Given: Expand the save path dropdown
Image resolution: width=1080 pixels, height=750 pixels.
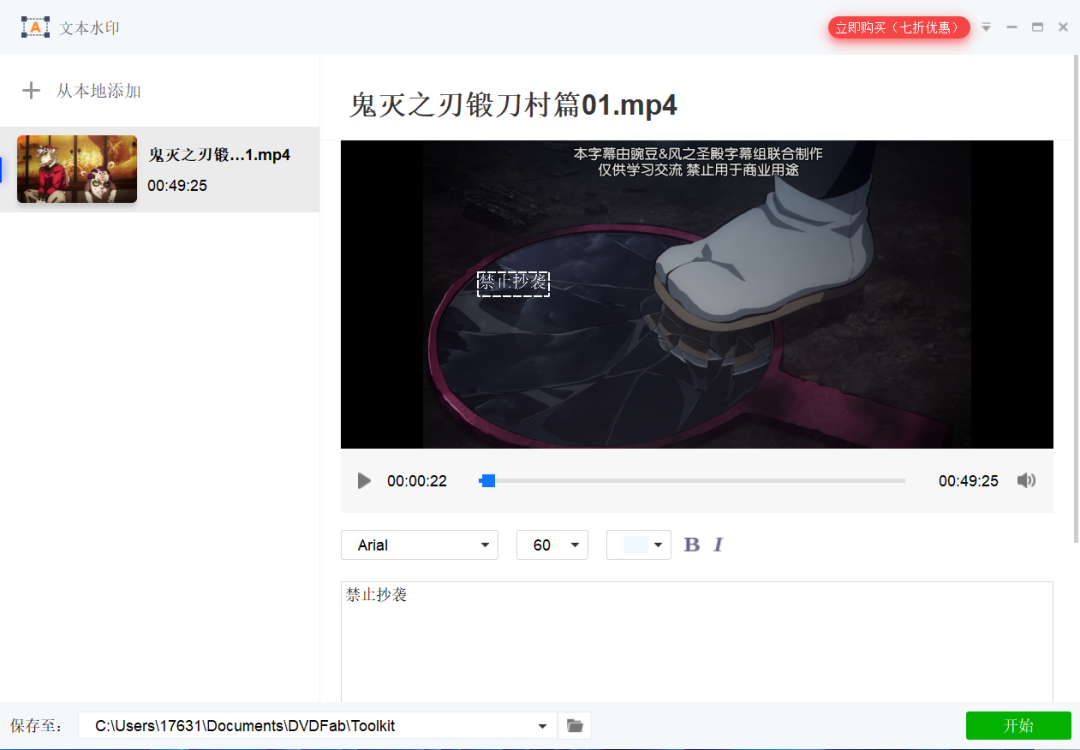Looking at the screenshot, I should tap(543, 725).
